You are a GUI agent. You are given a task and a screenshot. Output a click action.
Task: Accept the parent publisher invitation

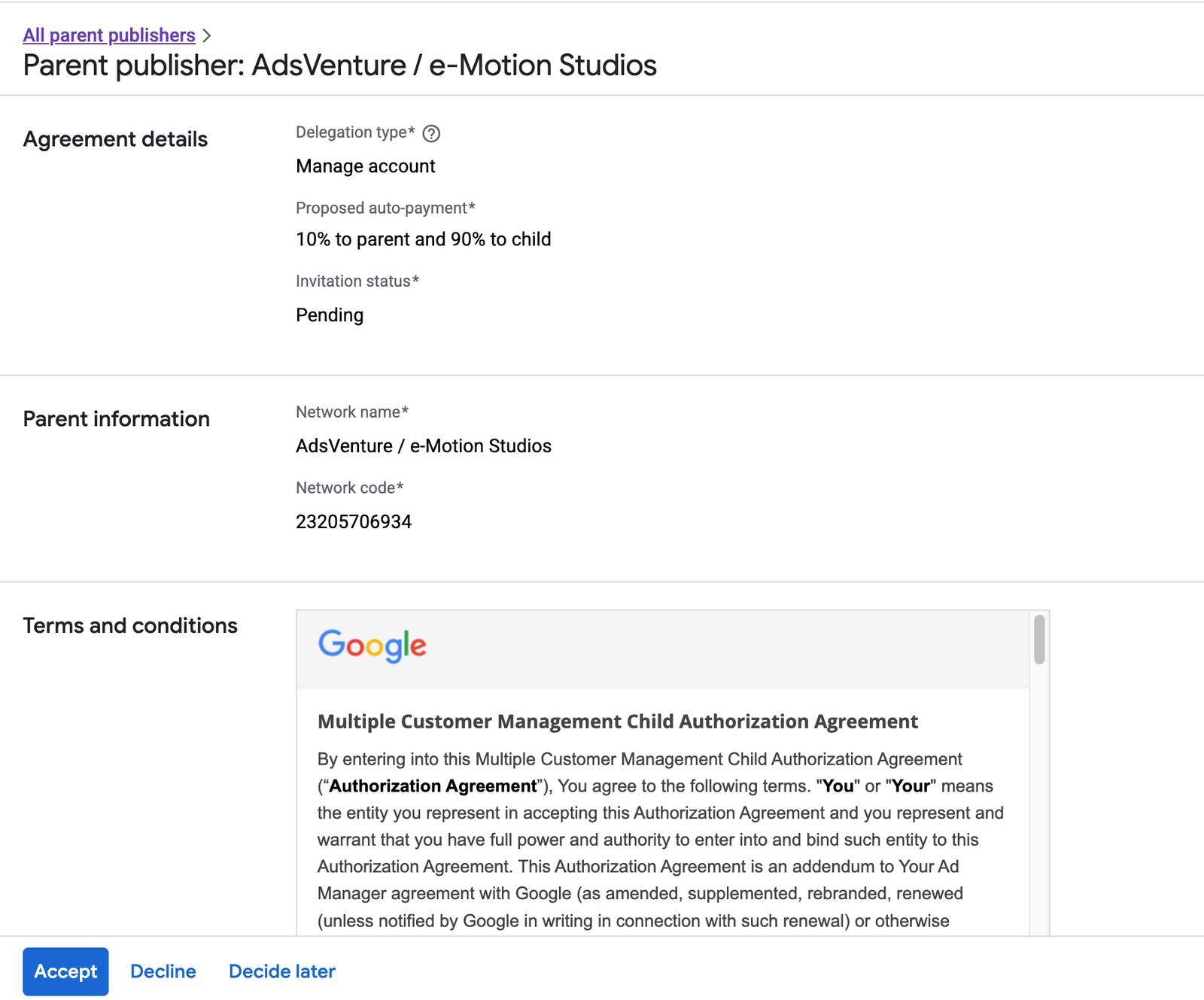coord(65,971)
